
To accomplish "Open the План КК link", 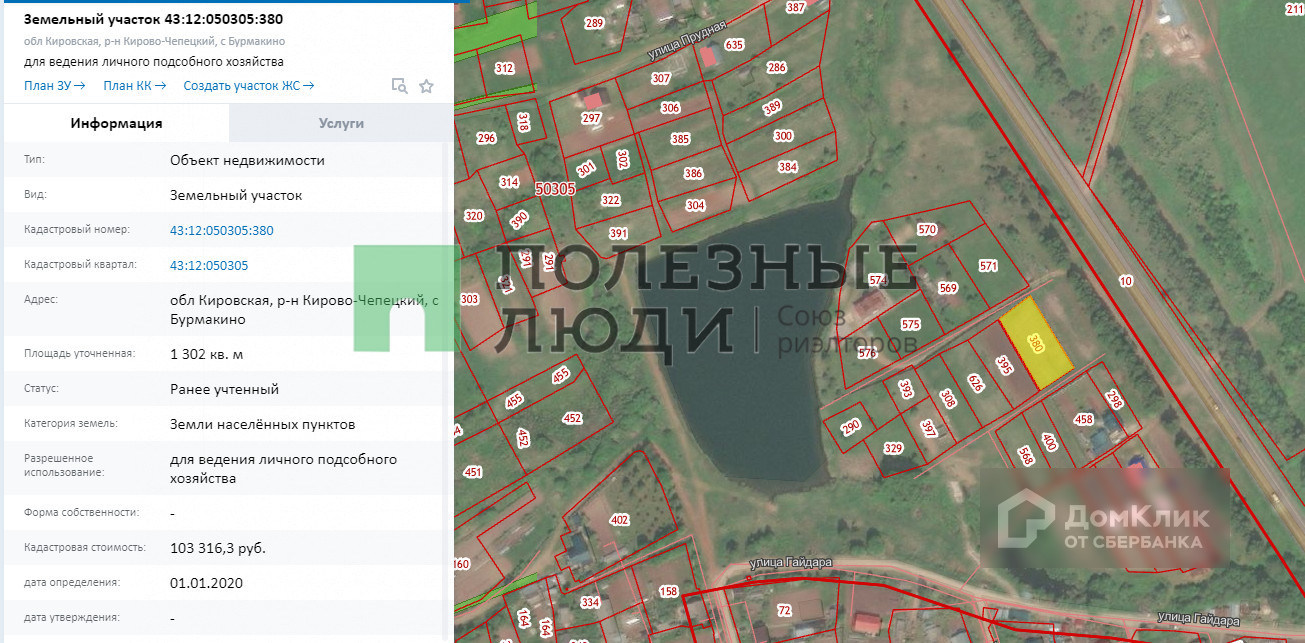I will click(134, 86).
